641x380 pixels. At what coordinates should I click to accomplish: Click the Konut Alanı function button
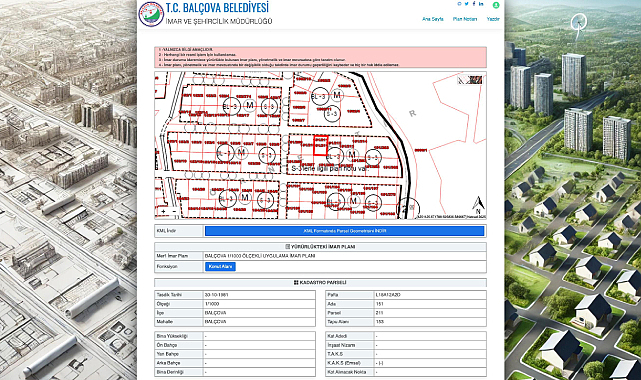click(220, 266)
